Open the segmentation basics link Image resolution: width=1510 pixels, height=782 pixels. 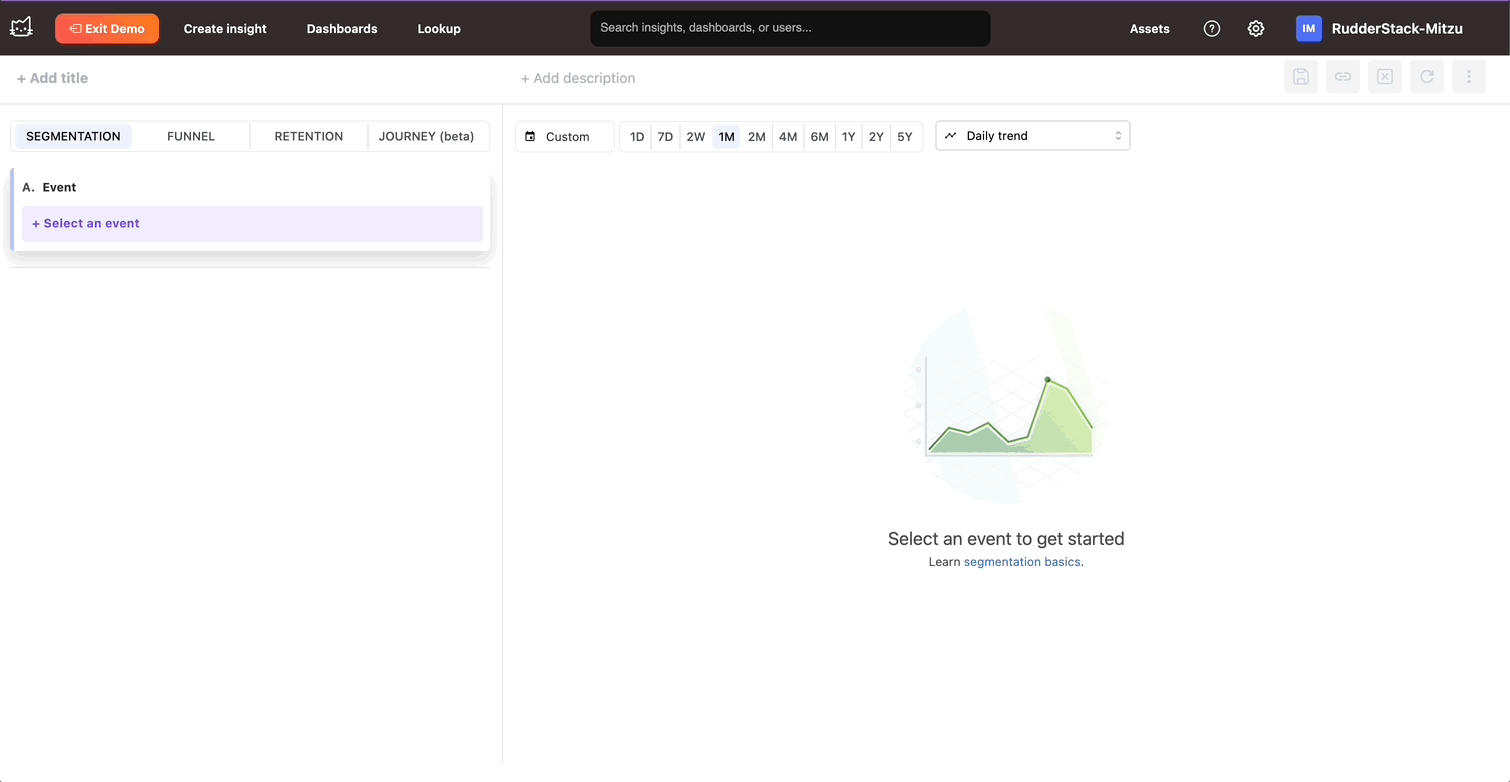[1021, 562]
